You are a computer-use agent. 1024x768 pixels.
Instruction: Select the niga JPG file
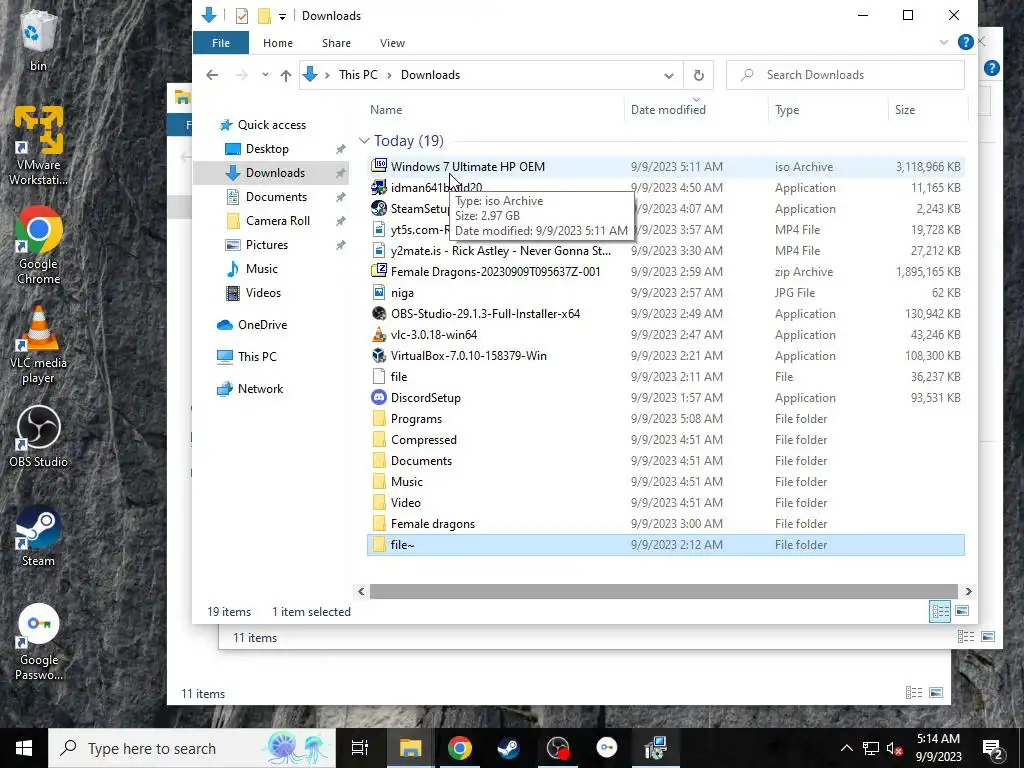pyautogui.click(x=665, y=293)
